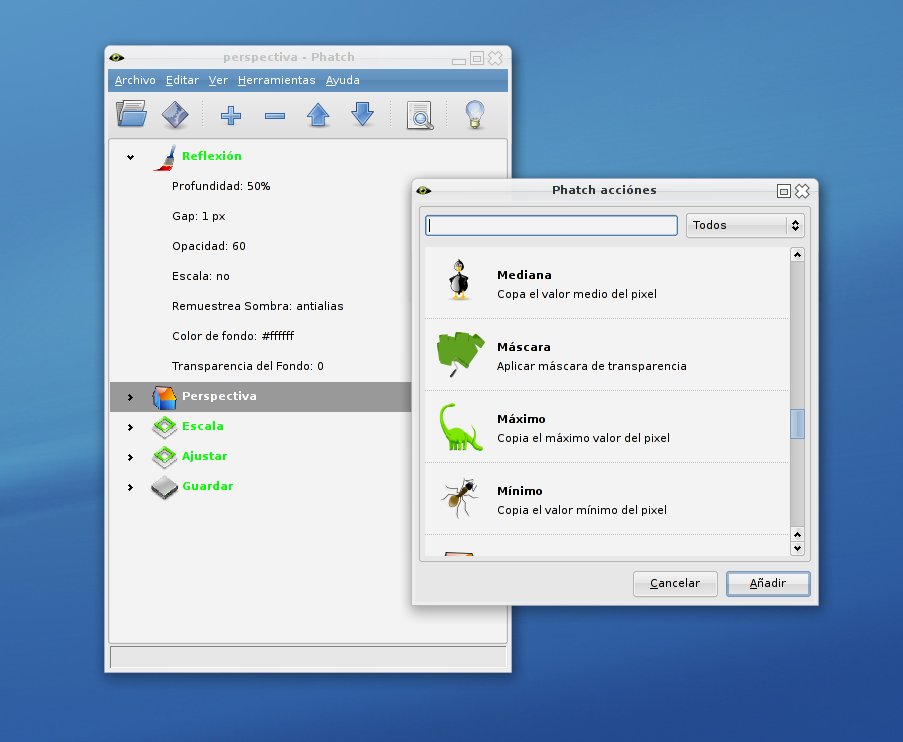
Task: Add a new action with plus icon
Action: [x=231, y=115]
